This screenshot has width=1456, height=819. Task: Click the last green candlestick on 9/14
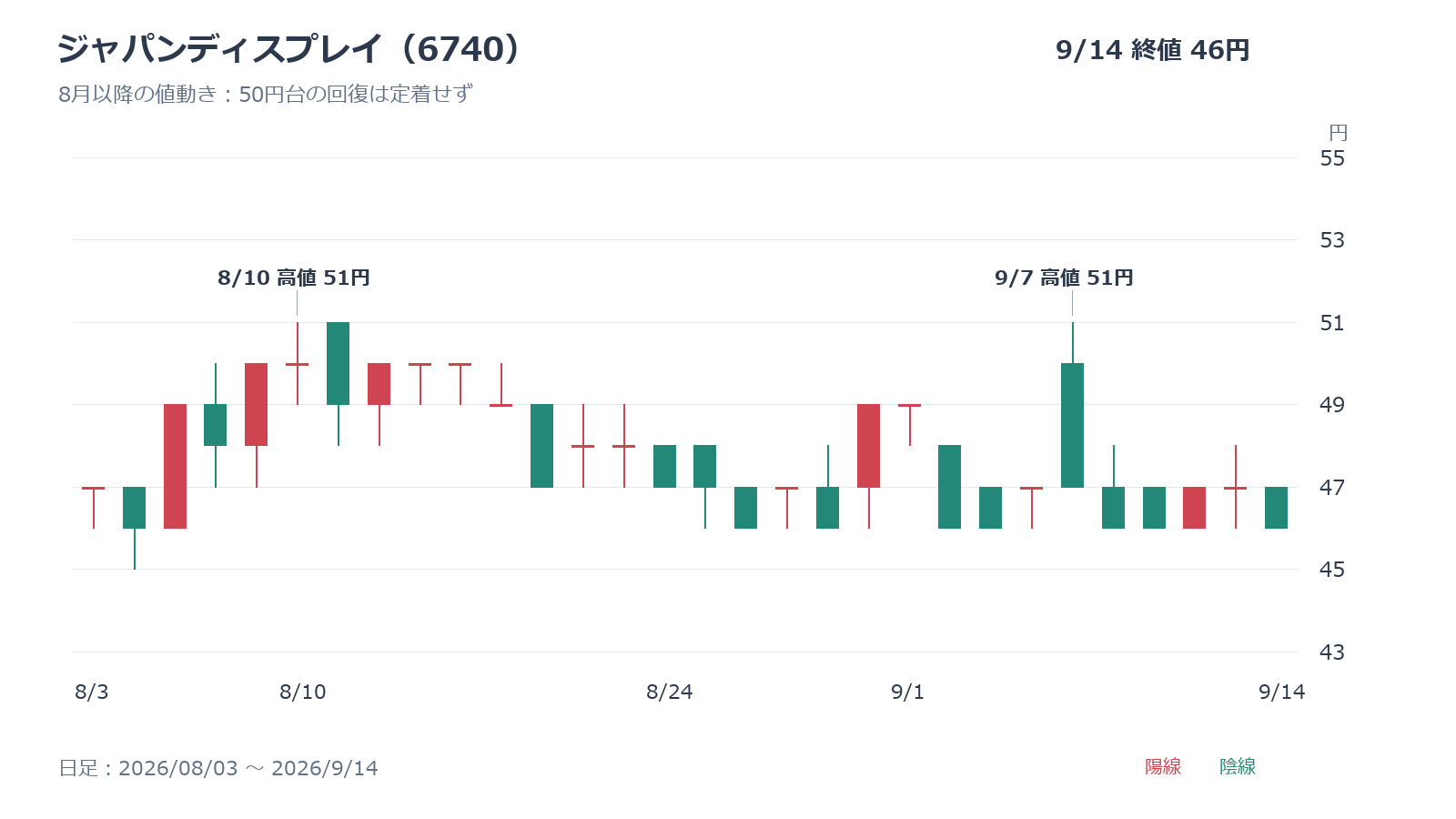coord(1276,508)
